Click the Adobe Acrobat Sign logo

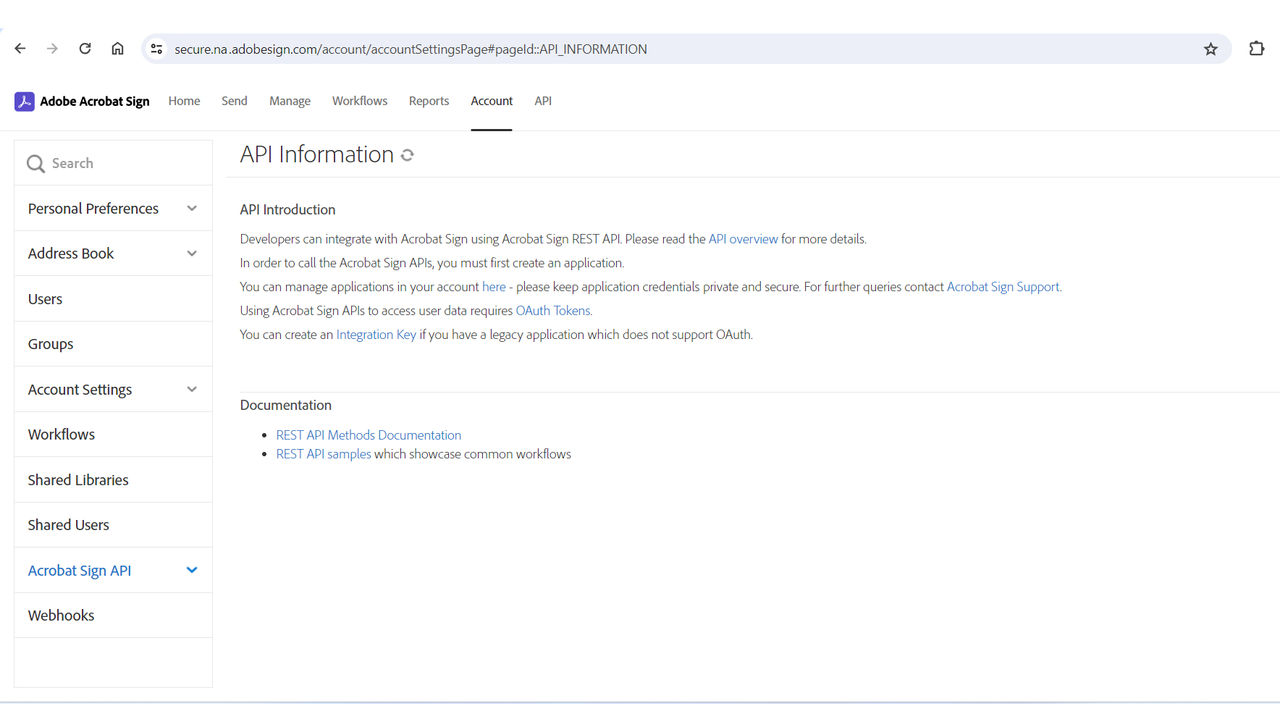[82, 101]
